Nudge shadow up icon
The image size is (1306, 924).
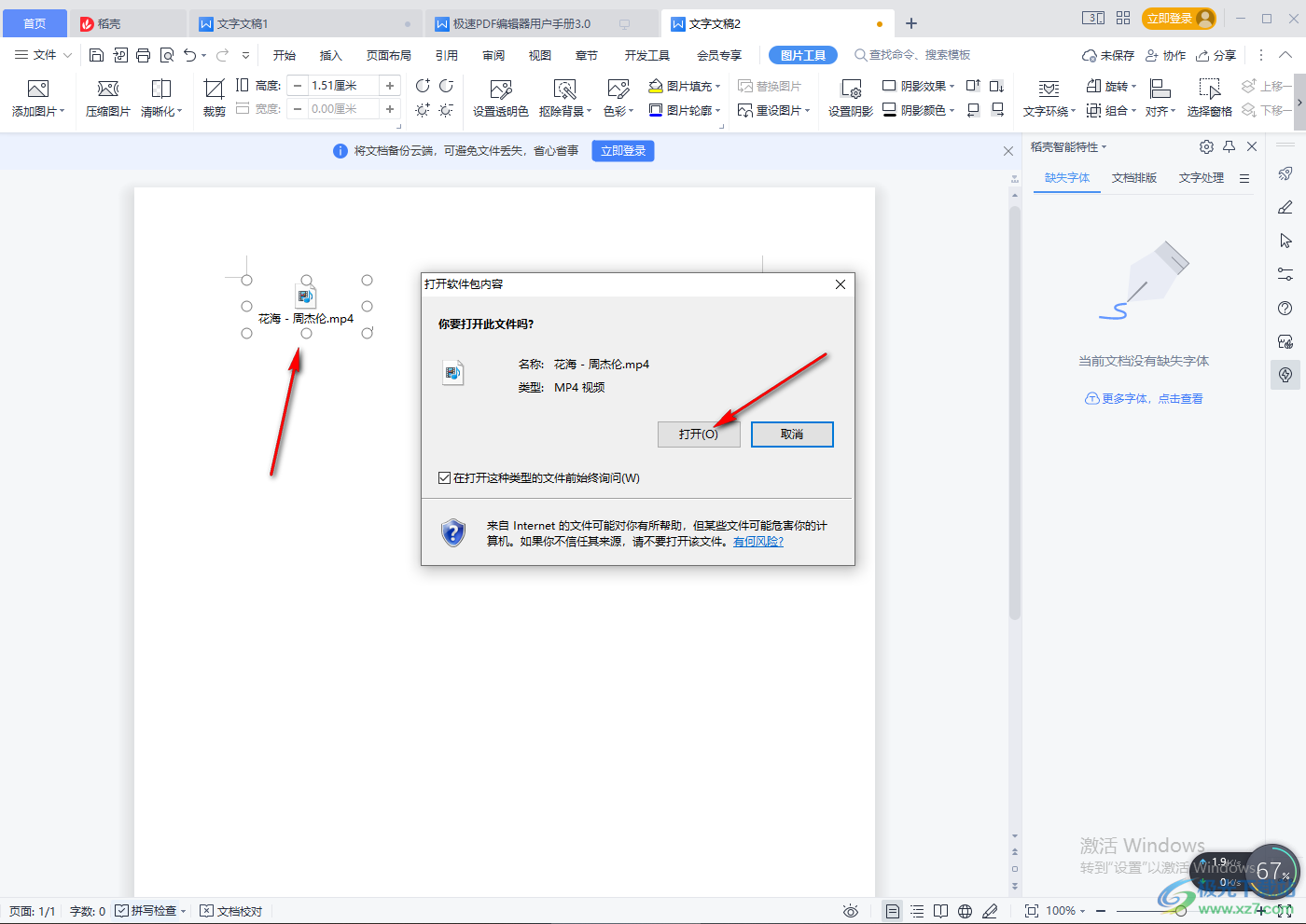(x=973, y=86)
